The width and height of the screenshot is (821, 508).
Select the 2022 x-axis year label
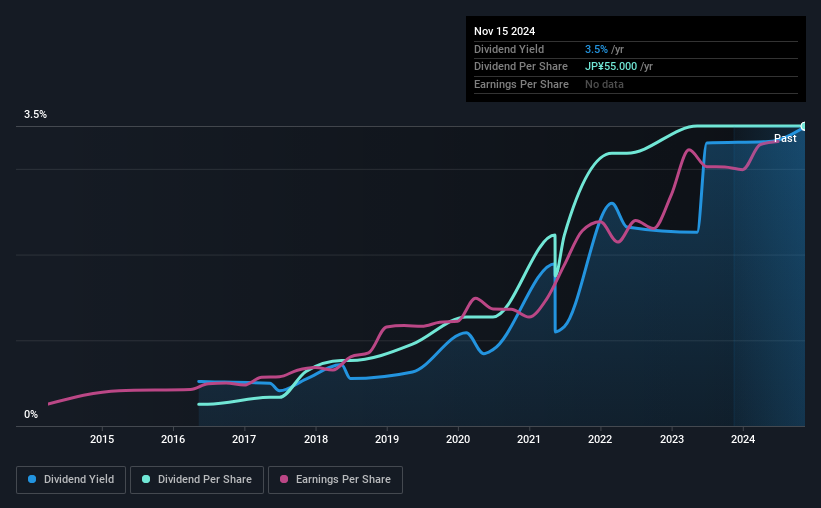[x=600, y=439]
